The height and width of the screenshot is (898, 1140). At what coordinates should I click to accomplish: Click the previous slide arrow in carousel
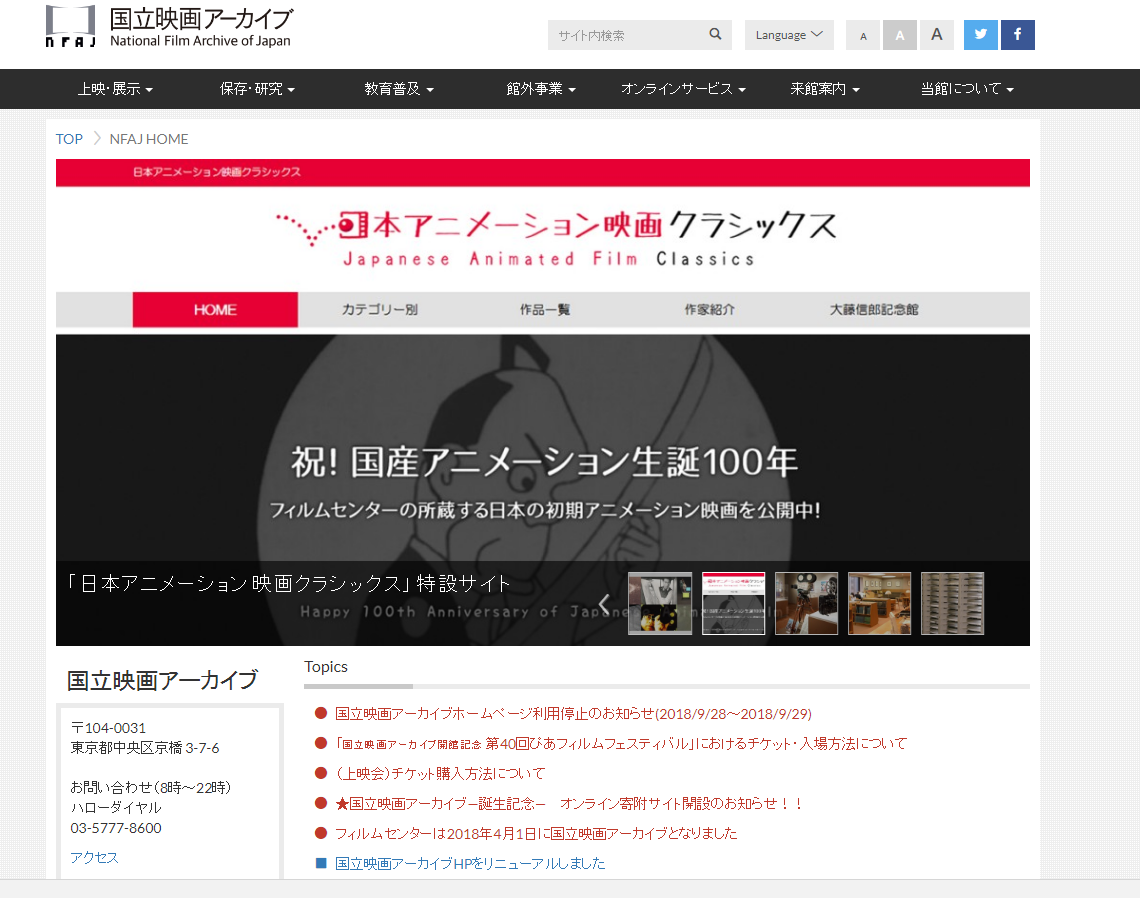tap(604, 603)
